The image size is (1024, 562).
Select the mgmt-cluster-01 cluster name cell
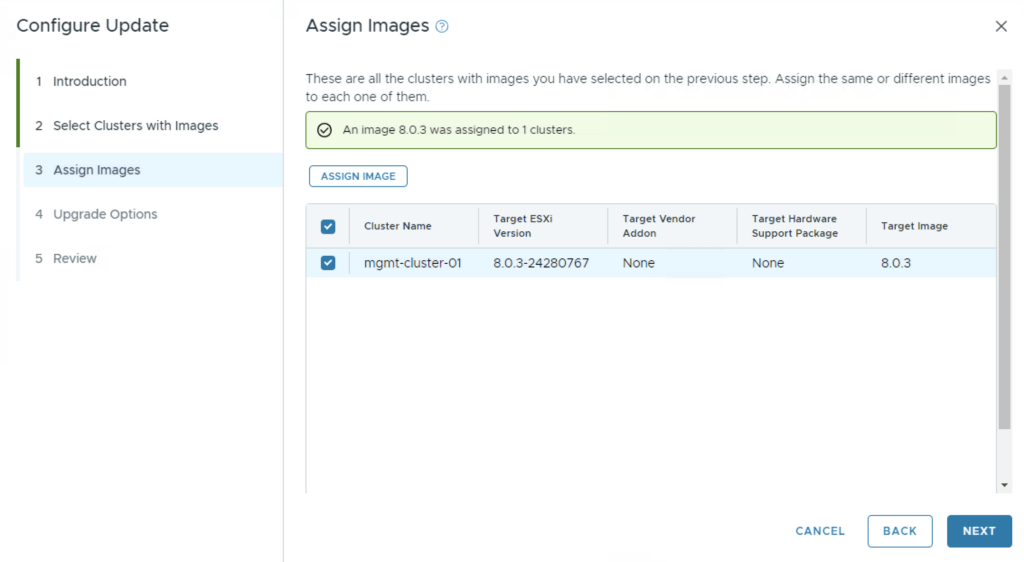pyautogui.click(x=413, y=263)
